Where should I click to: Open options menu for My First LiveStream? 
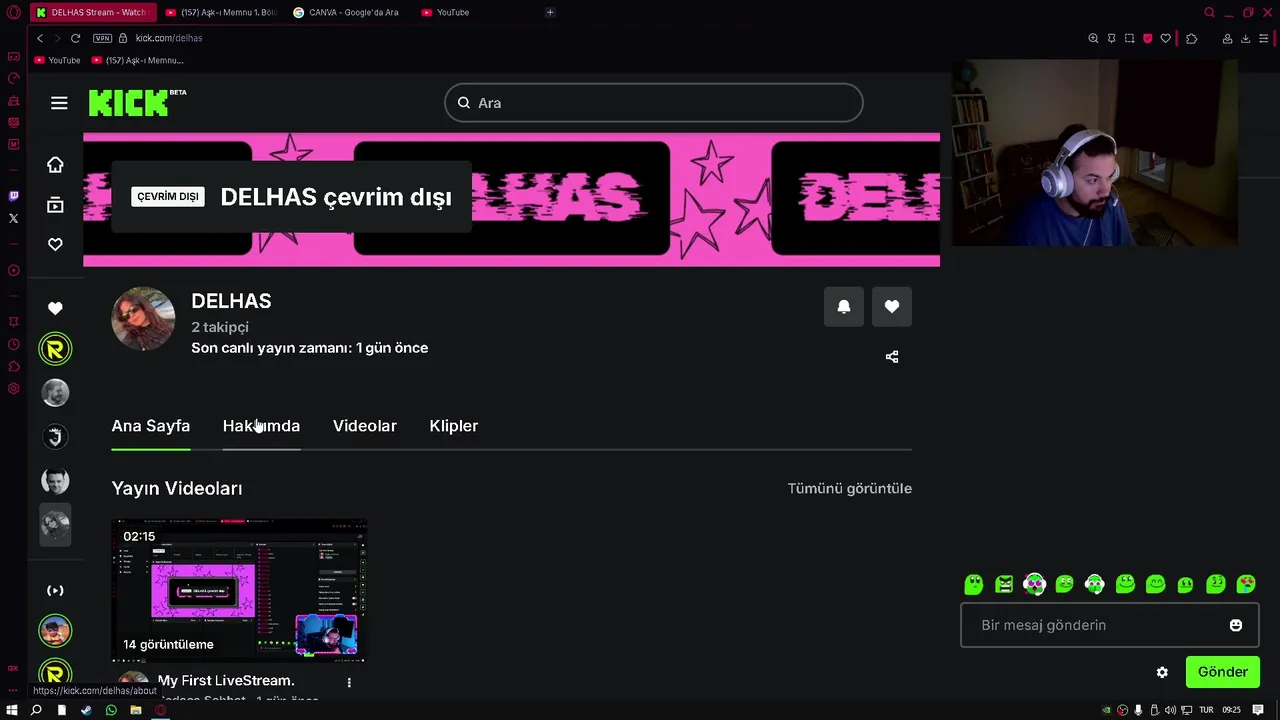(x=349, y=682)
